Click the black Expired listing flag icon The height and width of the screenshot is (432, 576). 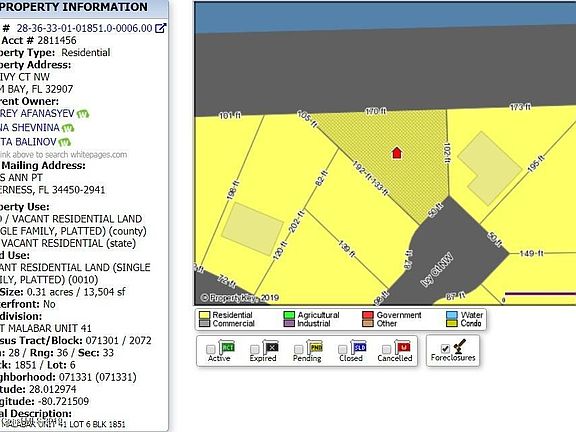tap(271, 347)
